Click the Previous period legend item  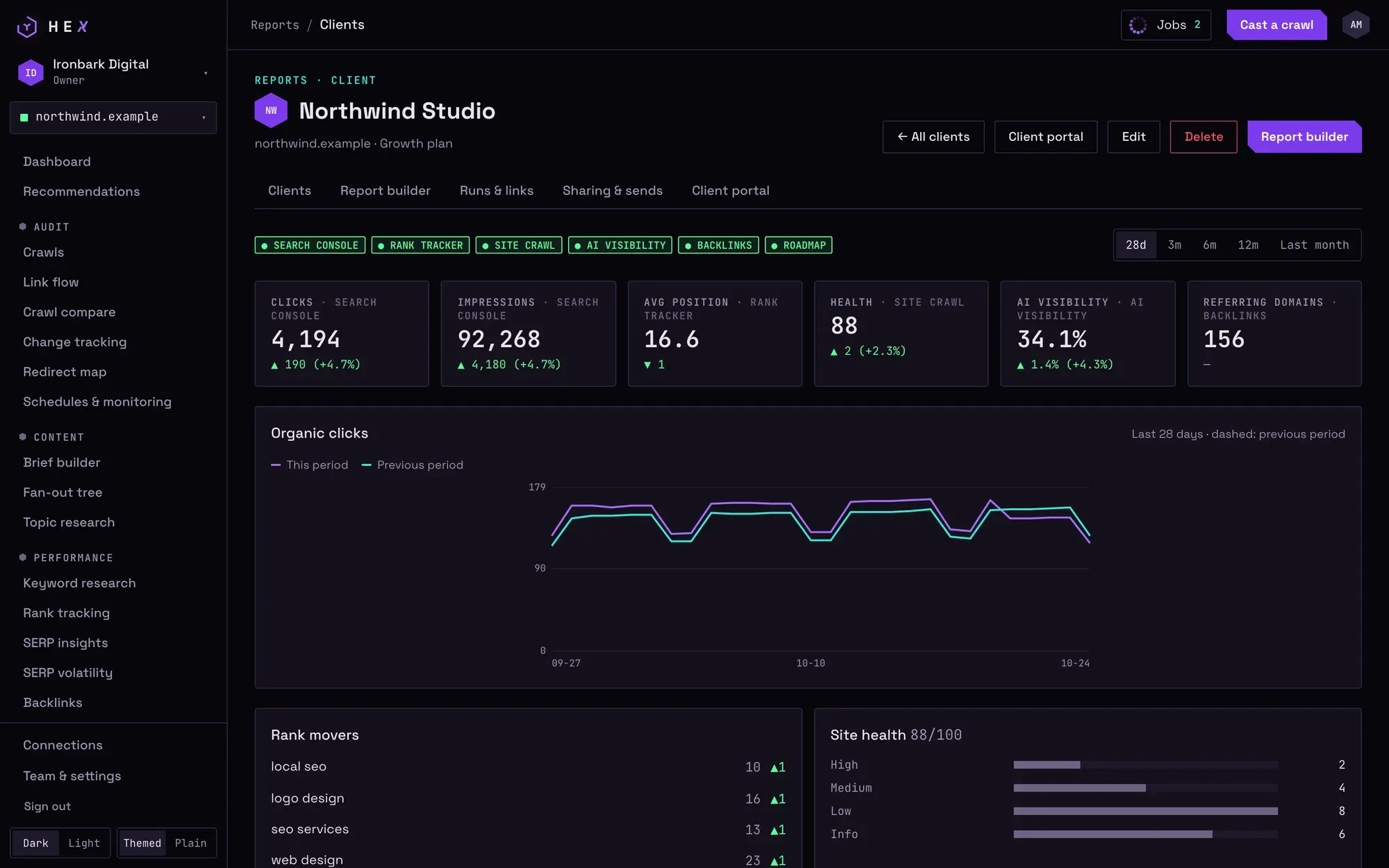pyautogui.click(x=413, y=465)
